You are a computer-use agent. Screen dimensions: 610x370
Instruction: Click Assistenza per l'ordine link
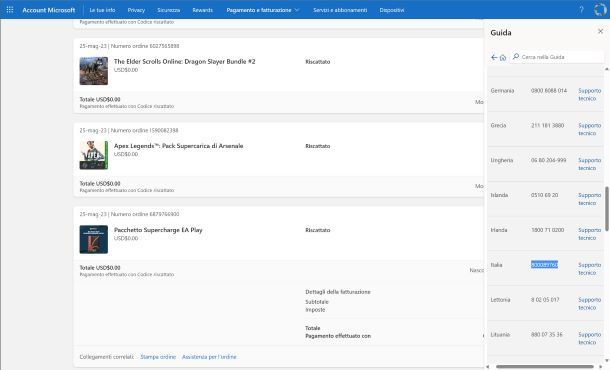209,357
